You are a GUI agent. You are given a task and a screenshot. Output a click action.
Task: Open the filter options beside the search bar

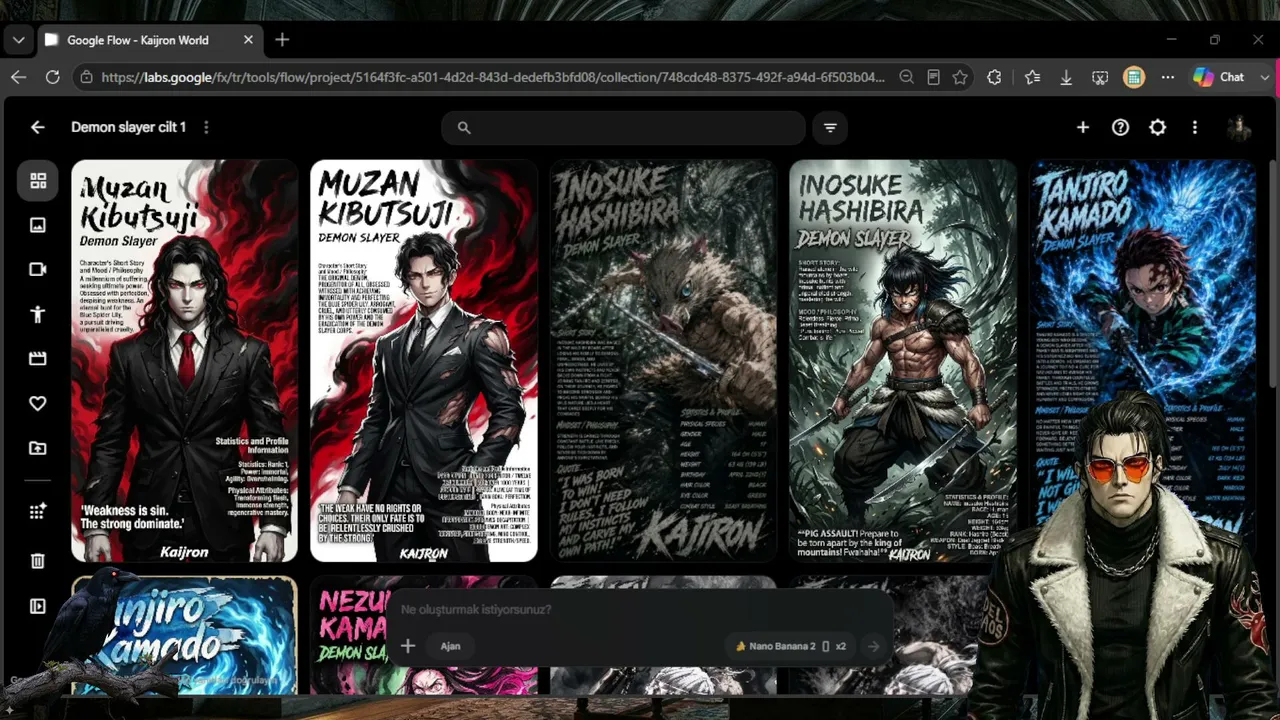(x=830, y=127)
